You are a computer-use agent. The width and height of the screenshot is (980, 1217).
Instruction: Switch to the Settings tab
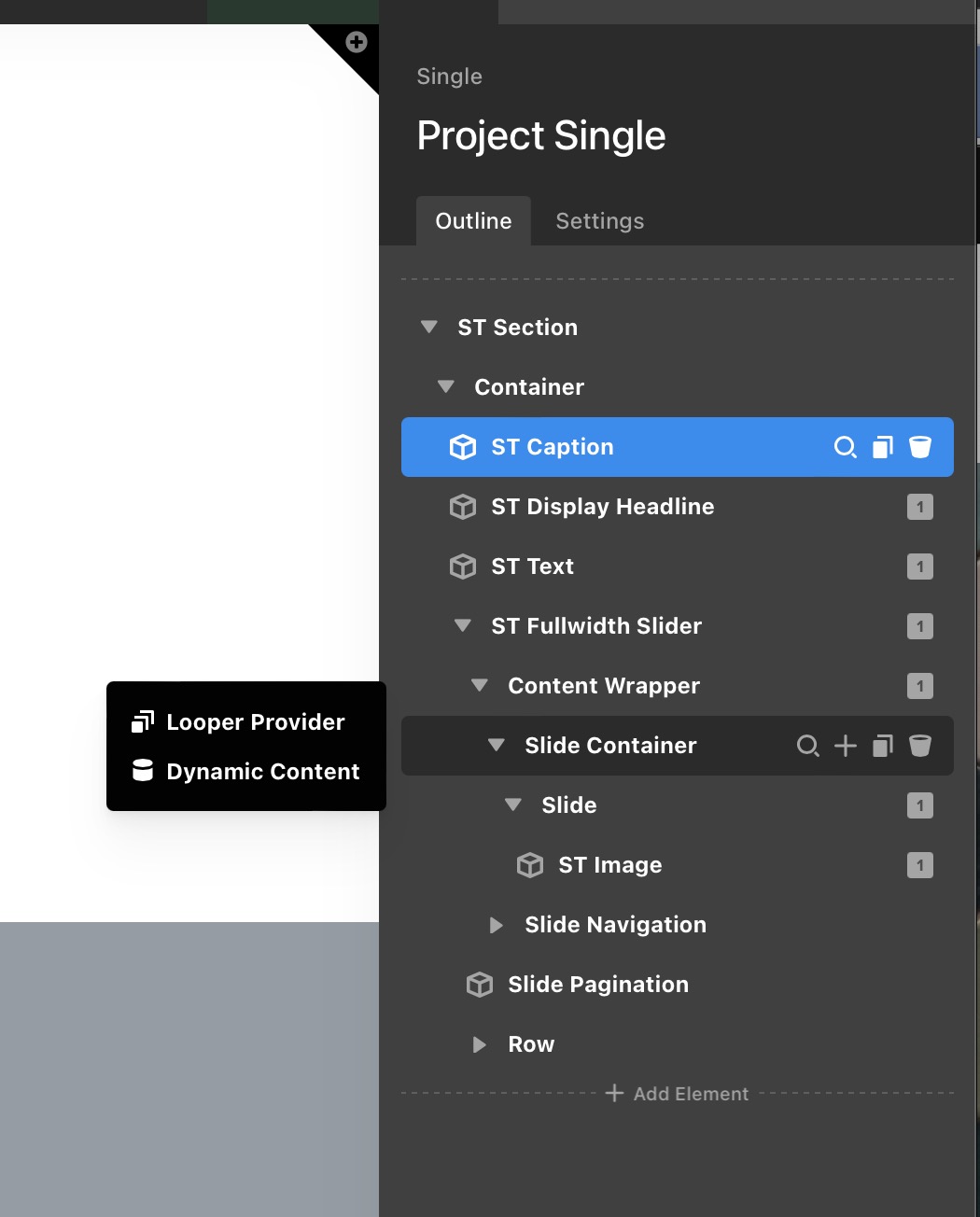coord(599,221)
